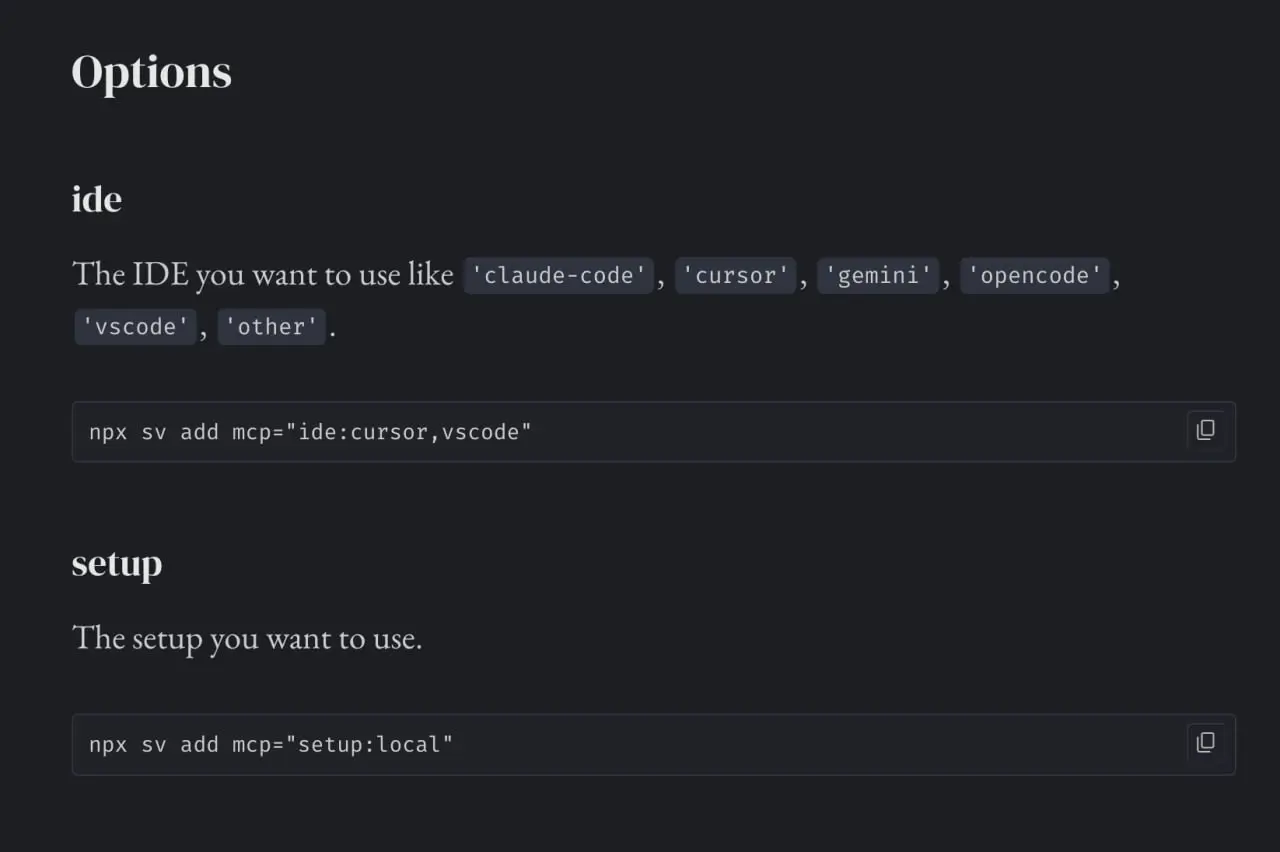This screenshot has width=1280, height=852.
Task: Click the setup section heading
Action: 117,563
